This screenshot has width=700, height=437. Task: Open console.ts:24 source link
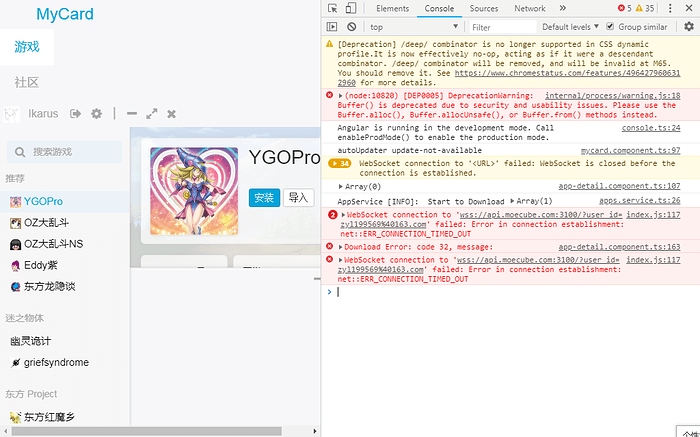pos(651,128)
